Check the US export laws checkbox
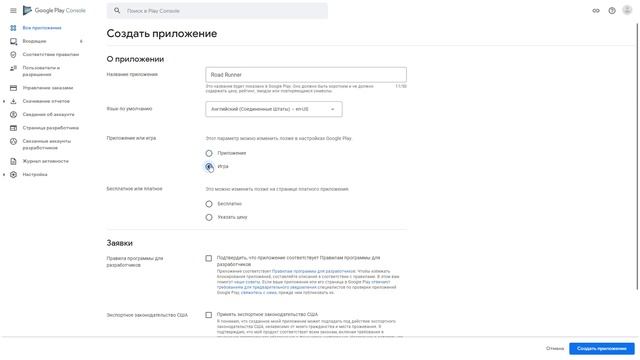This screenshot has height=360, width=640. 209,315
